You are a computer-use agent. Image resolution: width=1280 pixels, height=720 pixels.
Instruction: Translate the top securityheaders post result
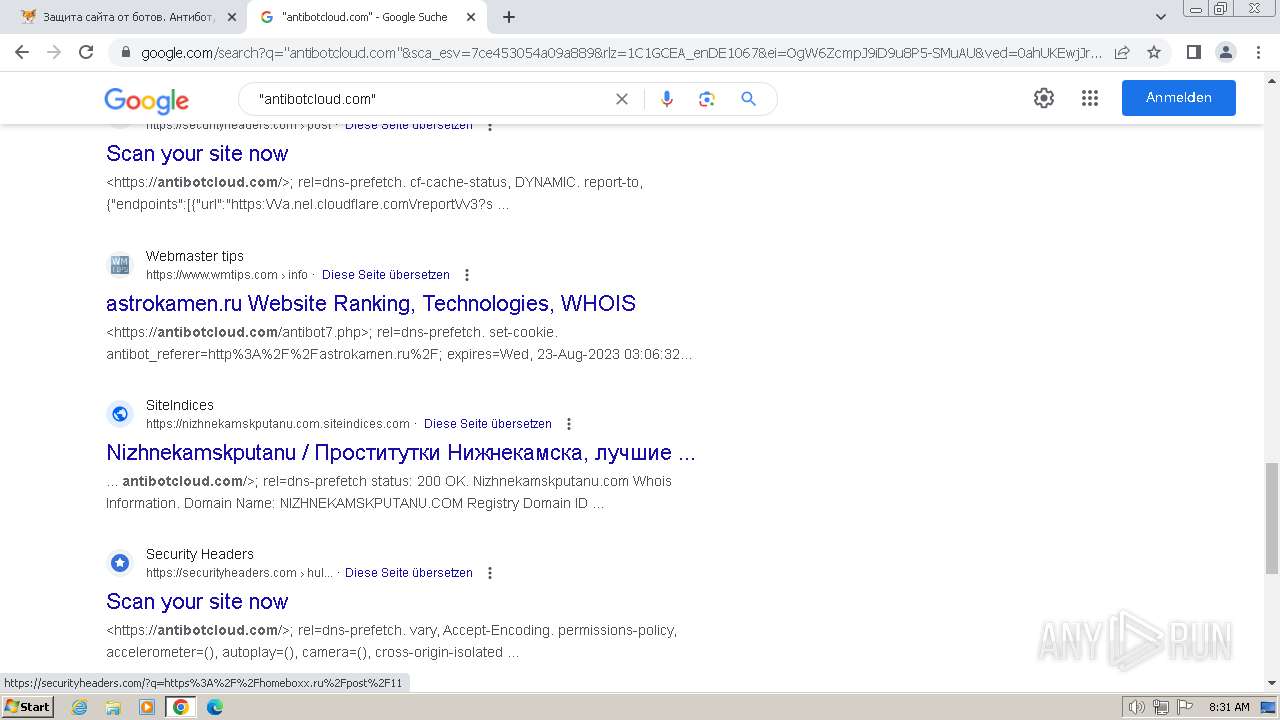pyautogui.click(x=409, y=126)
